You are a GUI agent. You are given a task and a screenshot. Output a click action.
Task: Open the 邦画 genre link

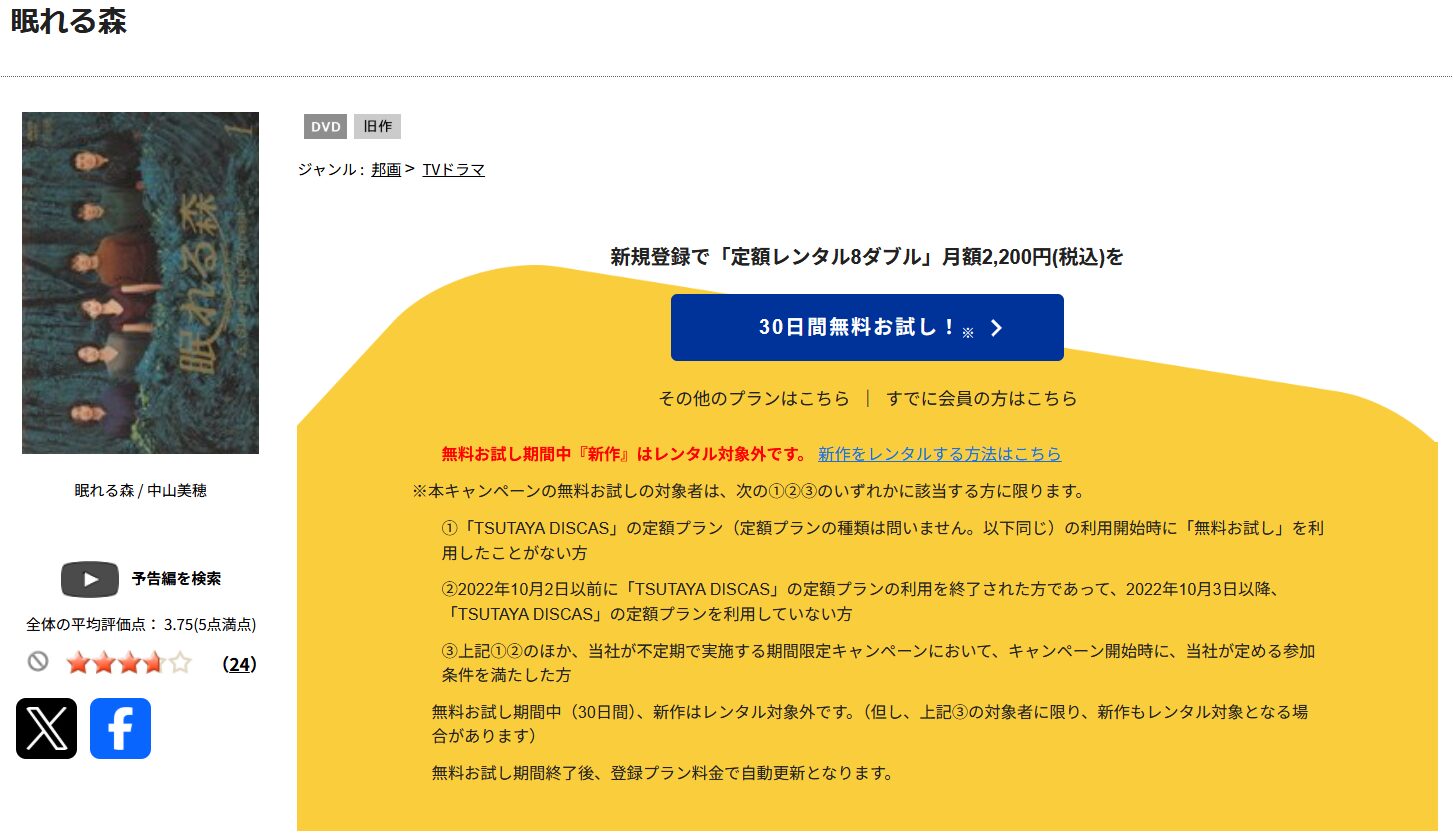tap(386, 170)
